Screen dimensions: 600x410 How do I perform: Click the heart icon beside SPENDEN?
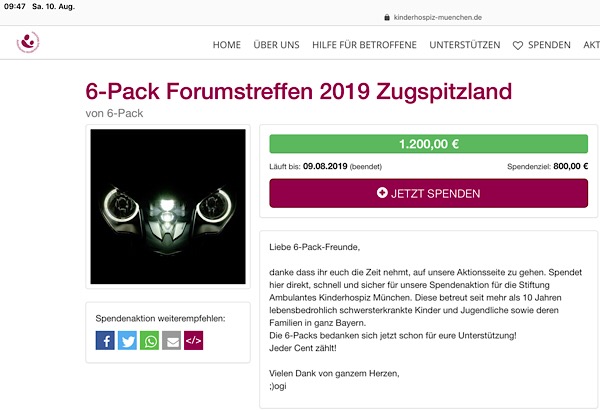click(518, 46)
